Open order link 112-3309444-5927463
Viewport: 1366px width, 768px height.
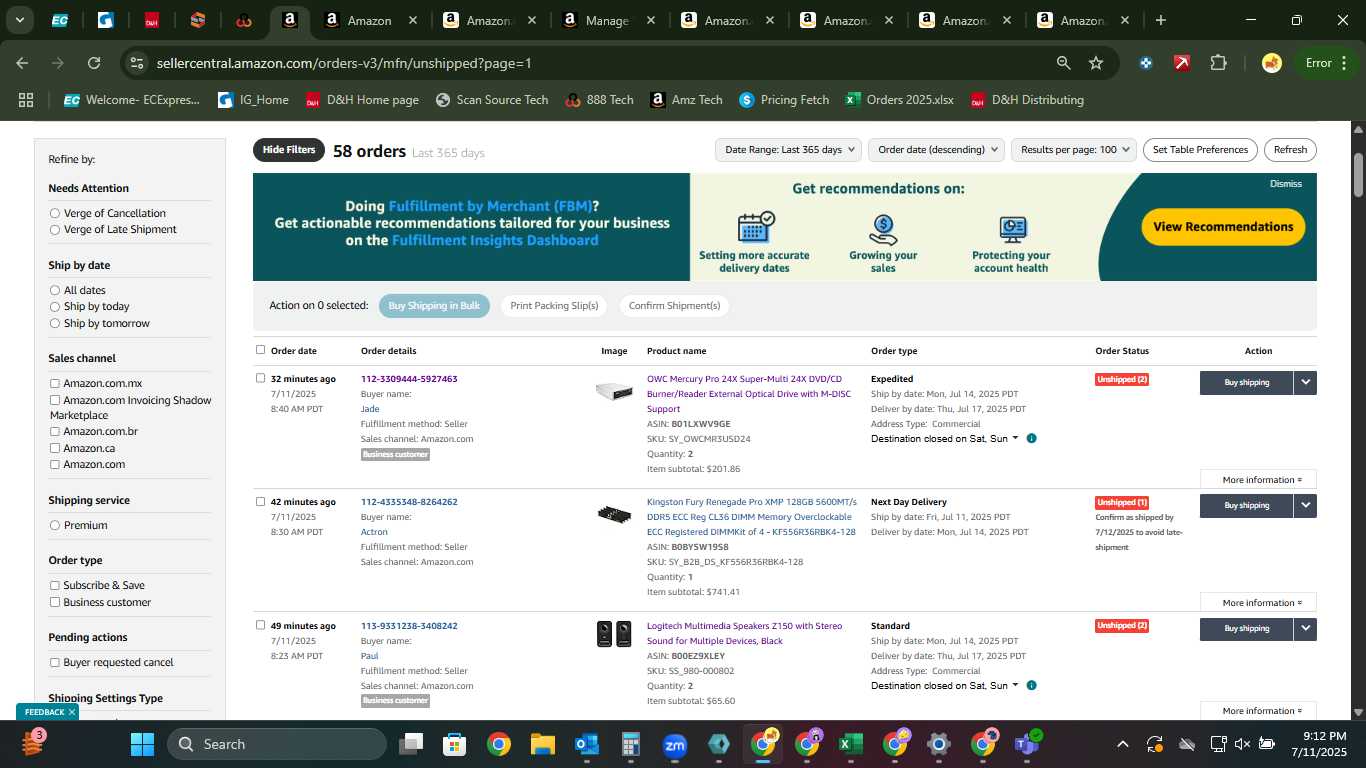409,379
